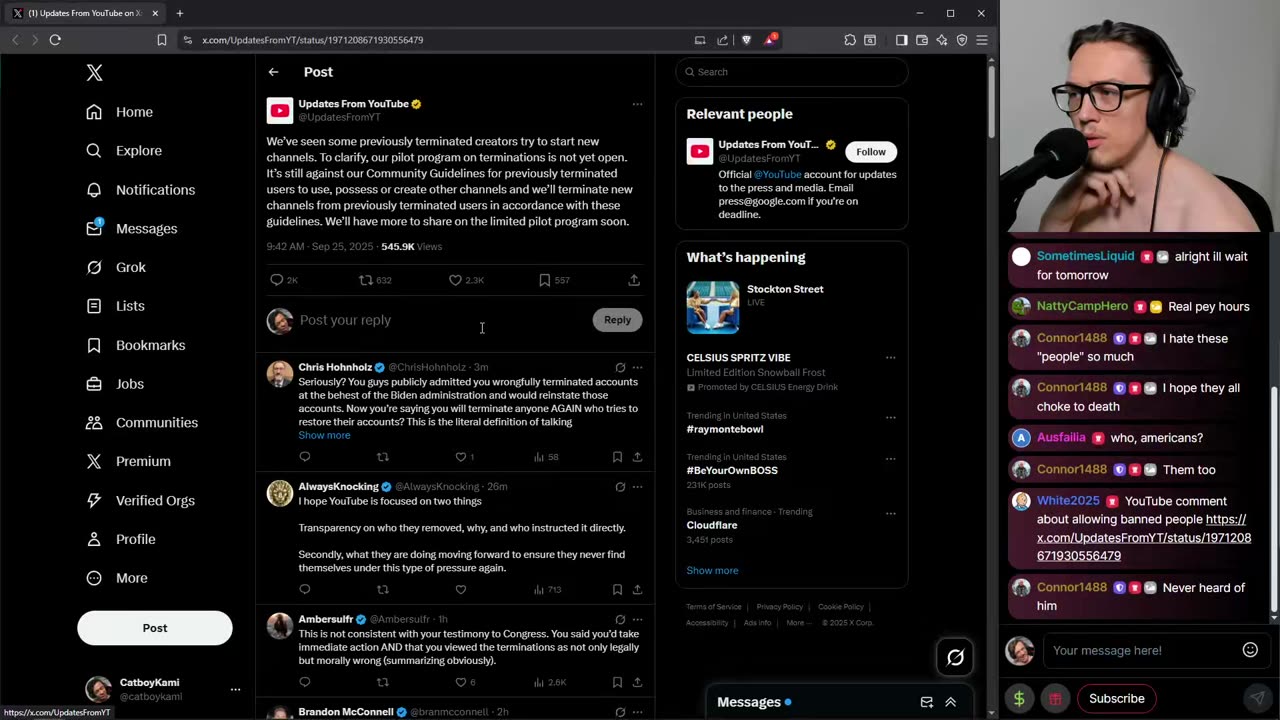The height and width of the screenshot is (720, 1280).
Task: Click Subscribe in the chat panel
Action: tap(1116, 698)
